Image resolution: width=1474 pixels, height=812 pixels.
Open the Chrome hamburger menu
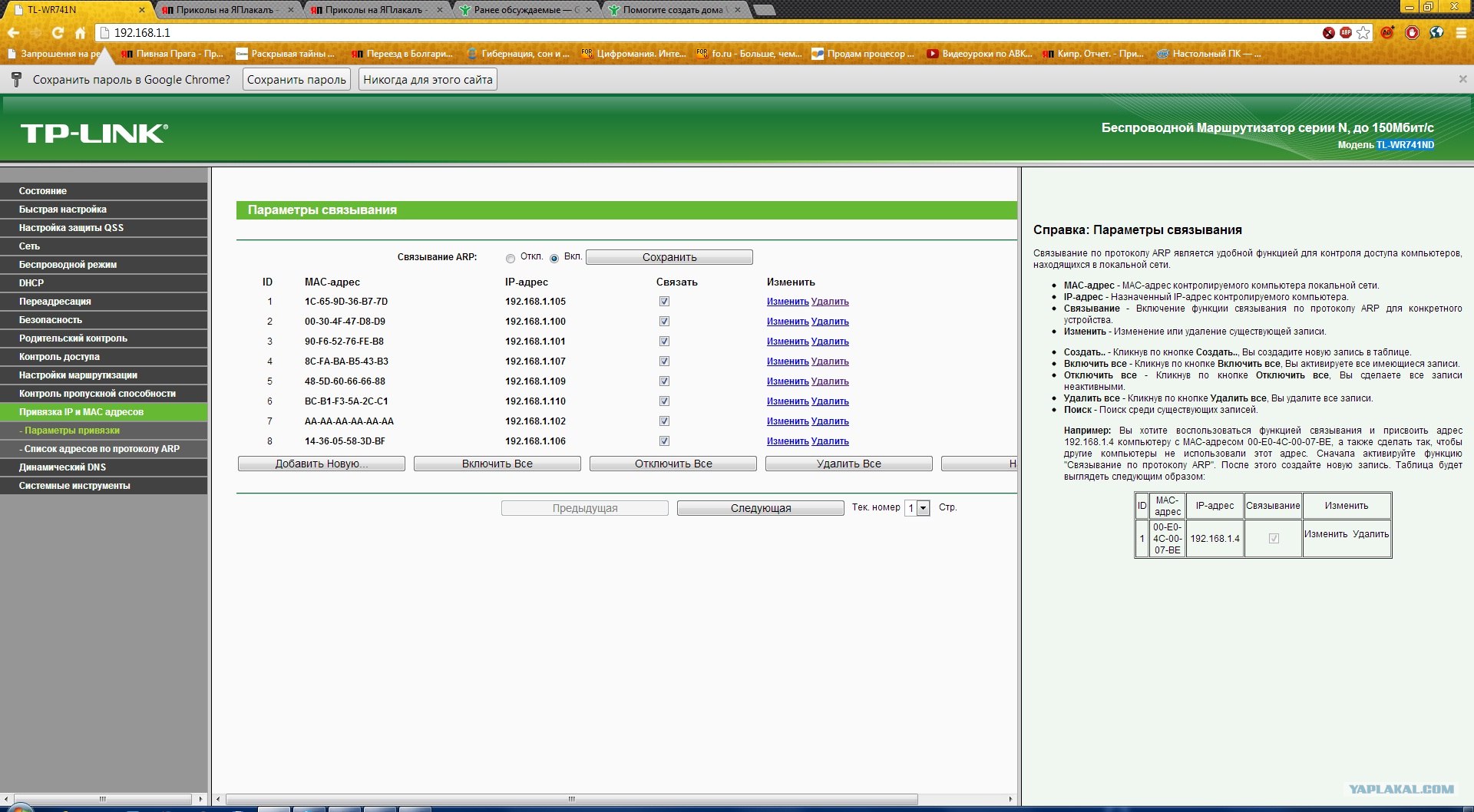pyautogui.click(x=1462, y=33)
